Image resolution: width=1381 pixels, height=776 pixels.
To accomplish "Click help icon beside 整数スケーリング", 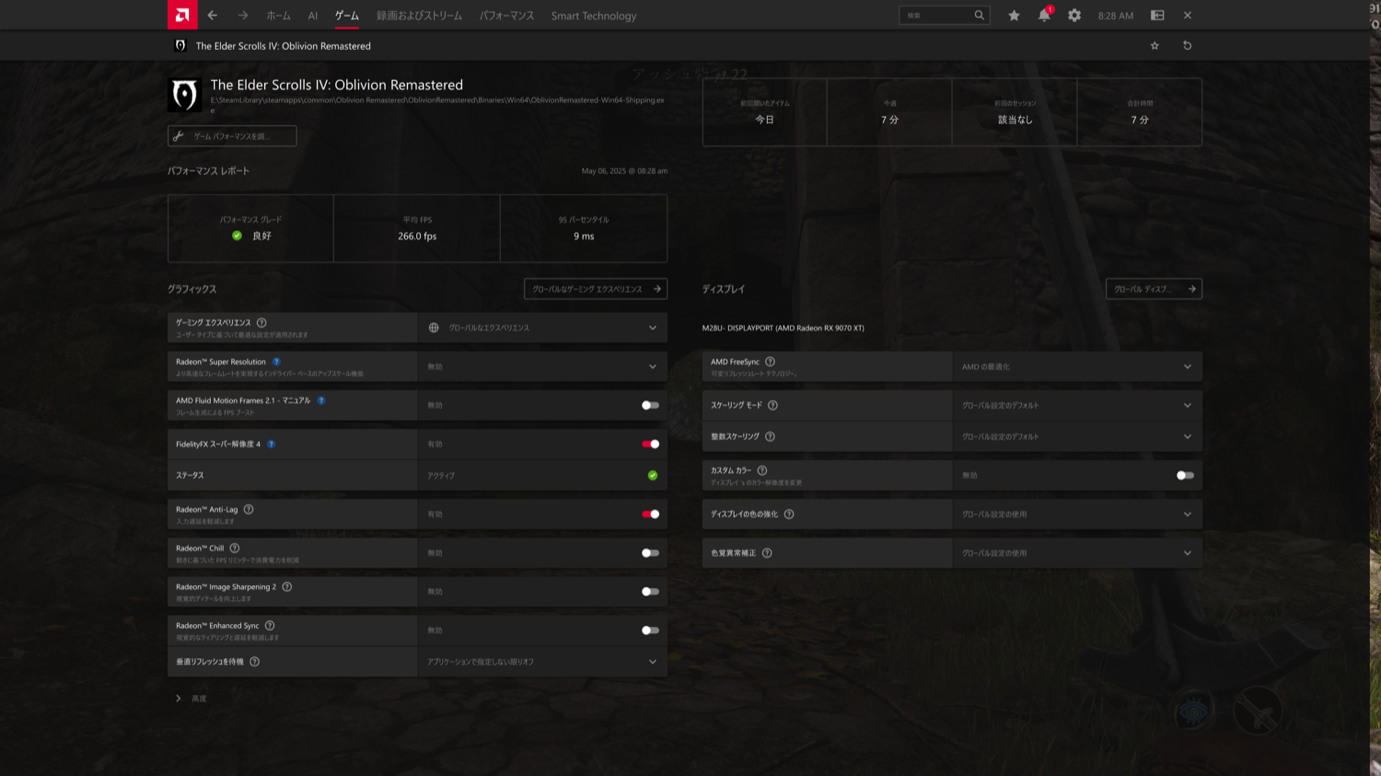I will pyautogui.click(x=770, y=436).
